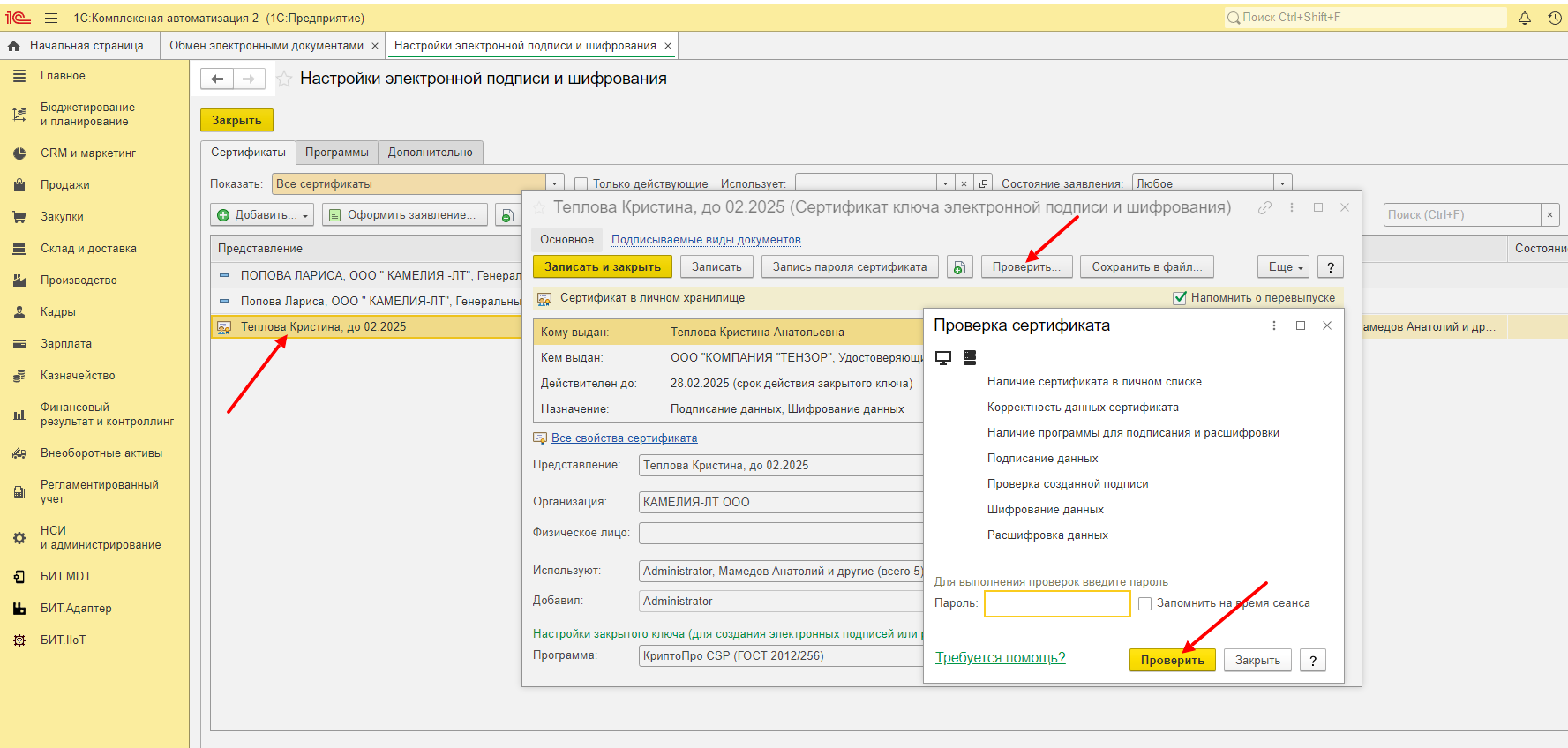Open Подписываемые виды документов tab
This screenshot has height=748, width=1568.
click(x=706, y=240)
